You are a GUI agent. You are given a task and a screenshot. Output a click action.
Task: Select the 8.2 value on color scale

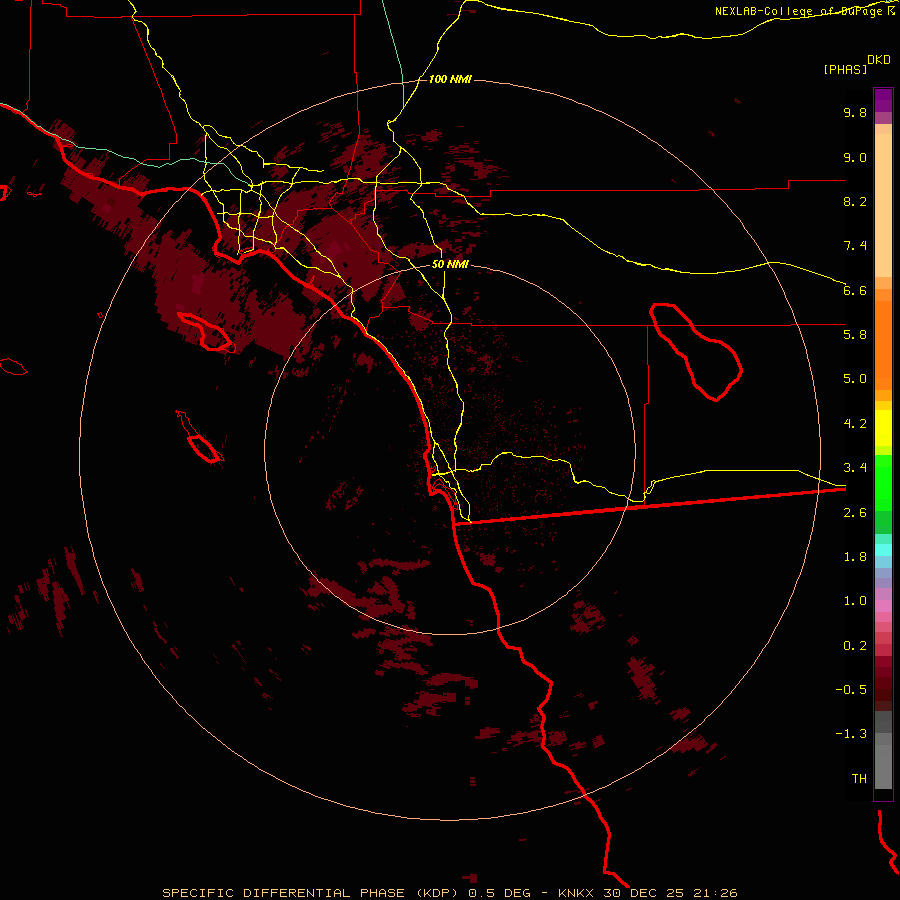(855, 201)
